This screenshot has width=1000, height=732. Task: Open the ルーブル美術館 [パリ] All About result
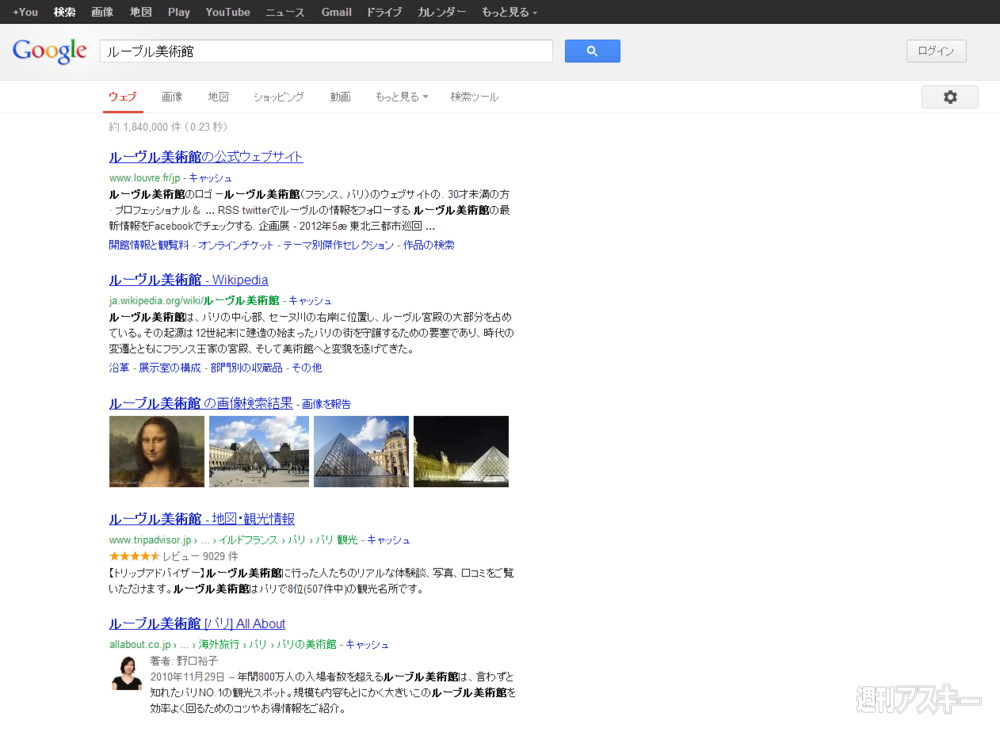pyautogui.click(x=197, y=624)
